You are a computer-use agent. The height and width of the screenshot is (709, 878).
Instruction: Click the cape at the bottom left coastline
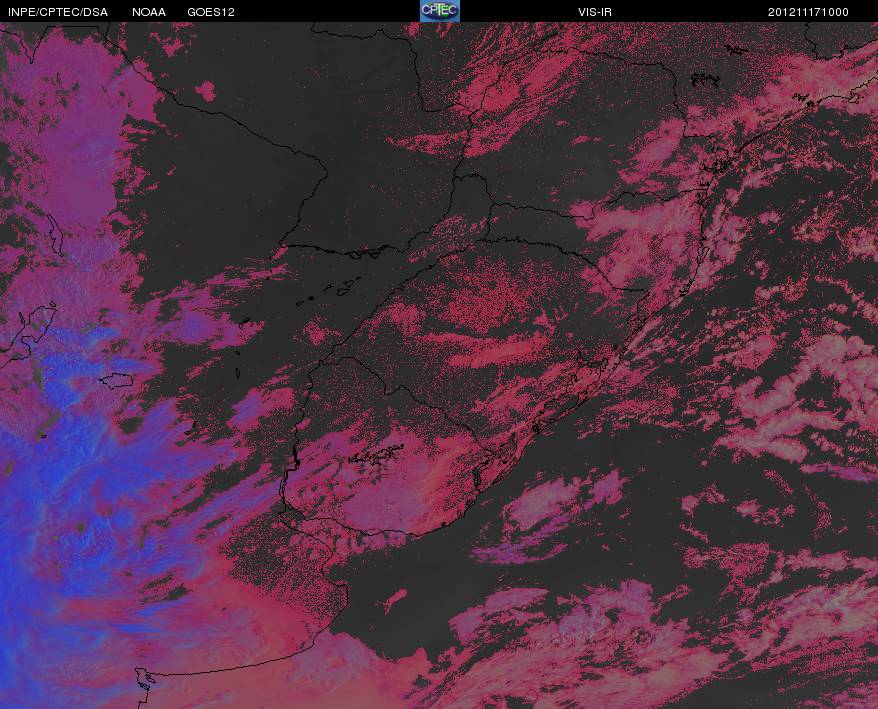tap(143, 680)
